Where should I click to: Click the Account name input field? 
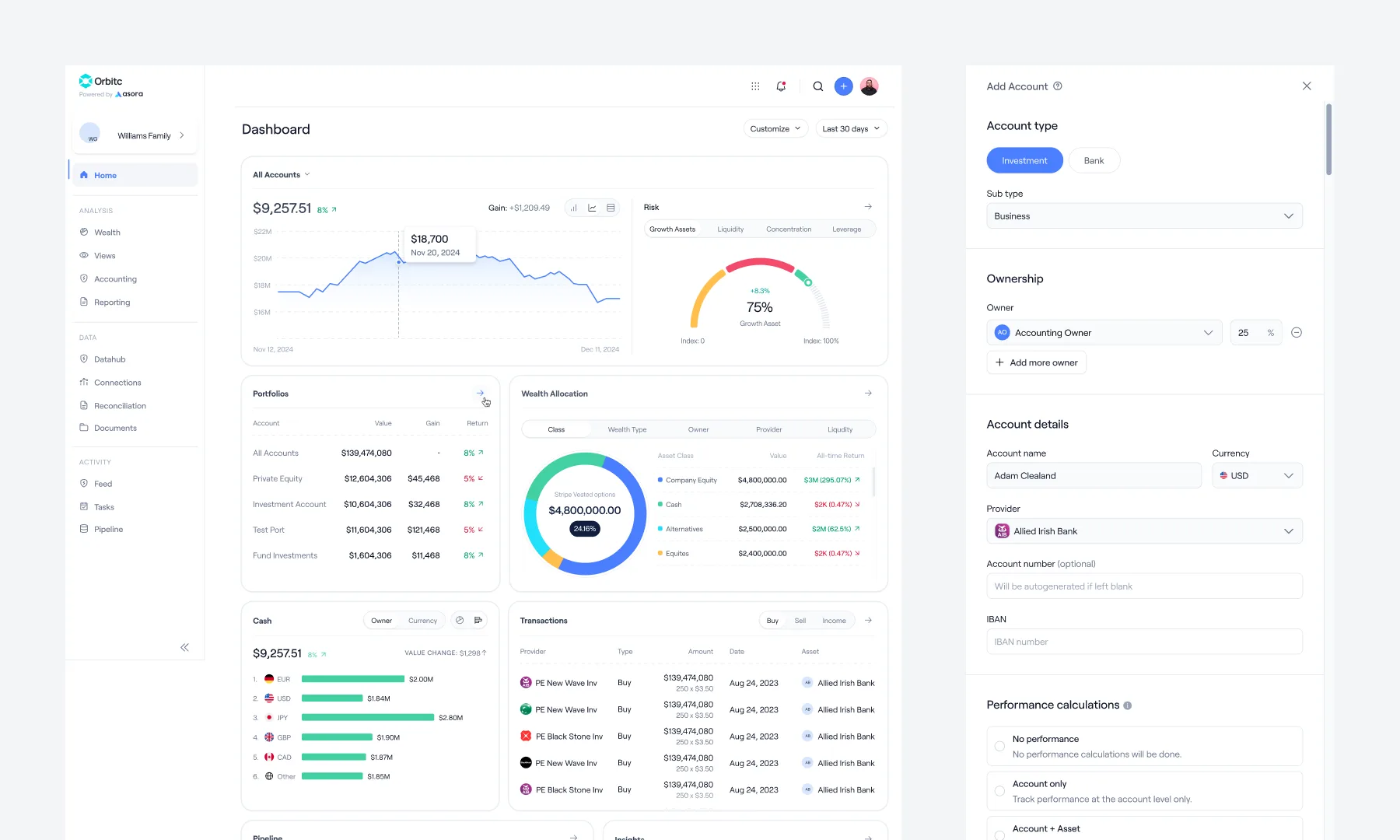(1094, 476)
